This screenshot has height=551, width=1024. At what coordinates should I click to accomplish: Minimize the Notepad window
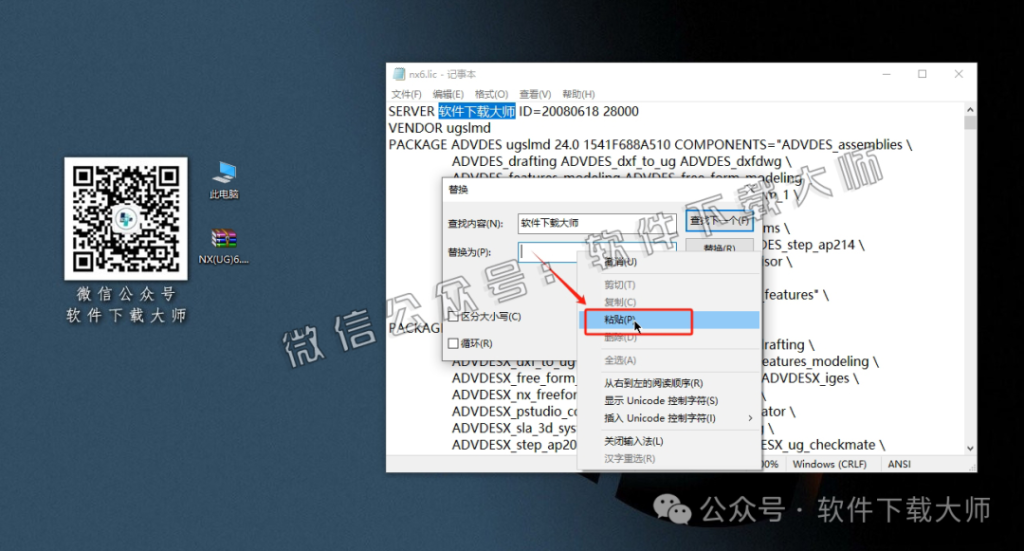pyautogui.click(x=886, y=74)
